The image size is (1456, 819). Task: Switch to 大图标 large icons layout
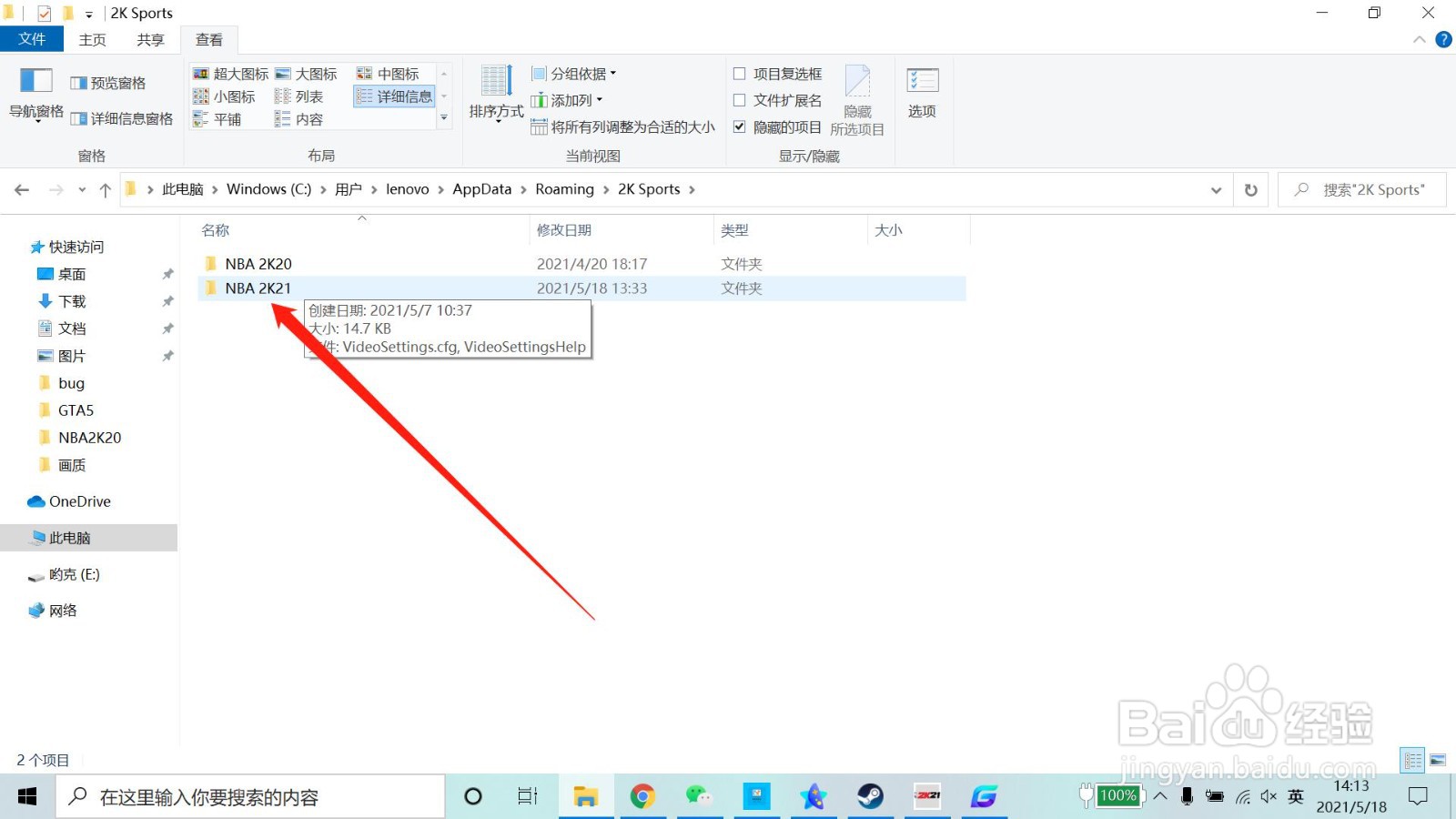pos(306,74)
